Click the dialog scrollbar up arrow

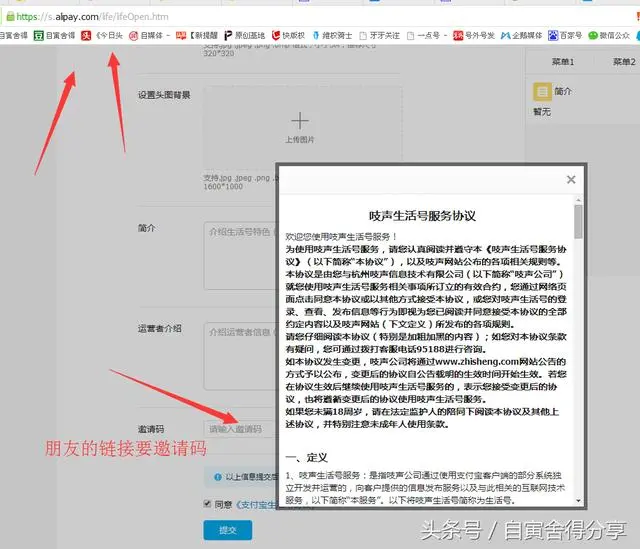click(x=578, y=200)
